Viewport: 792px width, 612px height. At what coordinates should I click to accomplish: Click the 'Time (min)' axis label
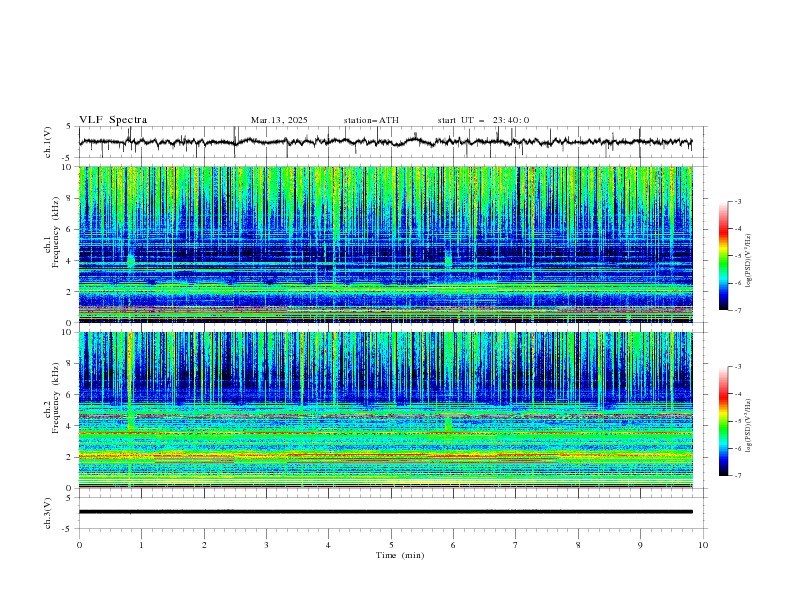coord(400,555)
